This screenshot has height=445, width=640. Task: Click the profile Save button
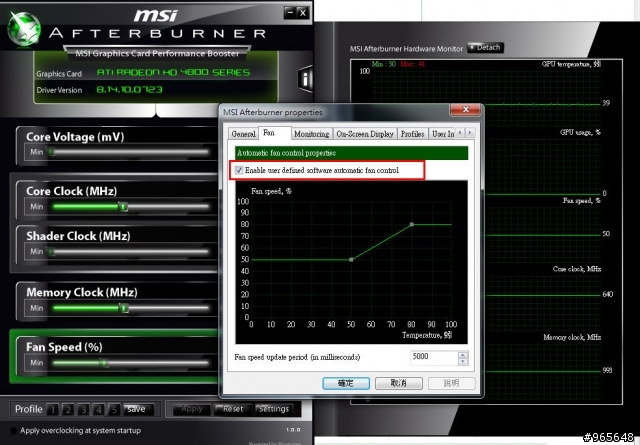coord(138,409)
